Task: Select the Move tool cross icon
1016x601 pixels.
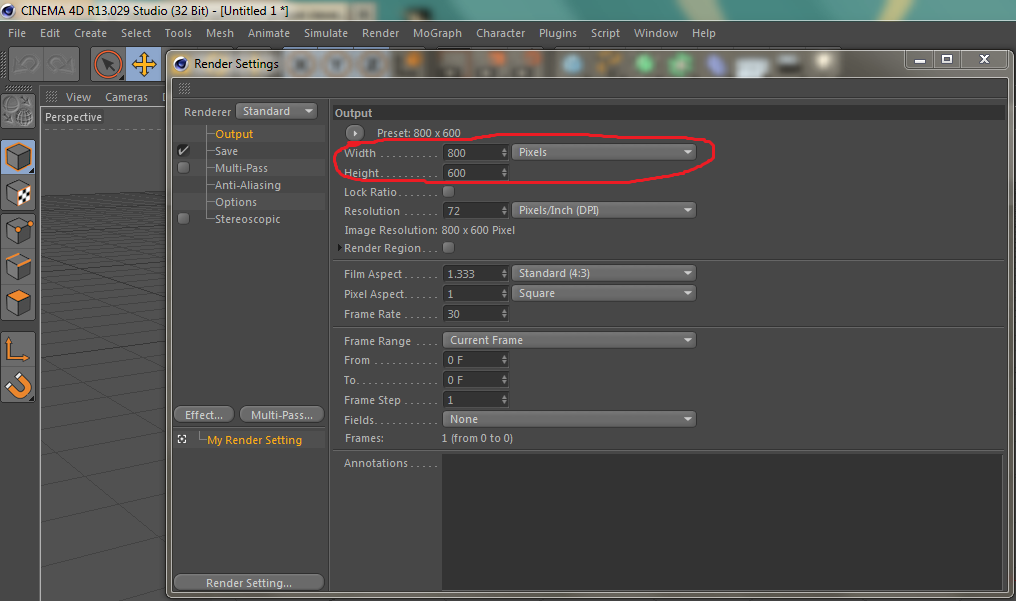Action: (x=144, y=65)
